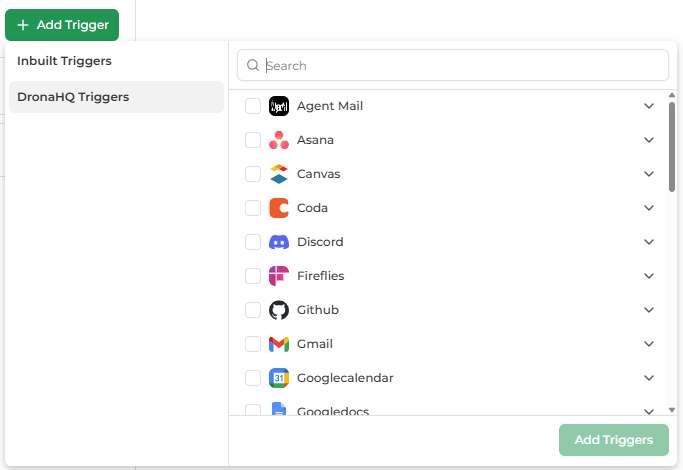Check the Coda checkbox
This screenshot has height=470, width=683.
pos(253,208)
